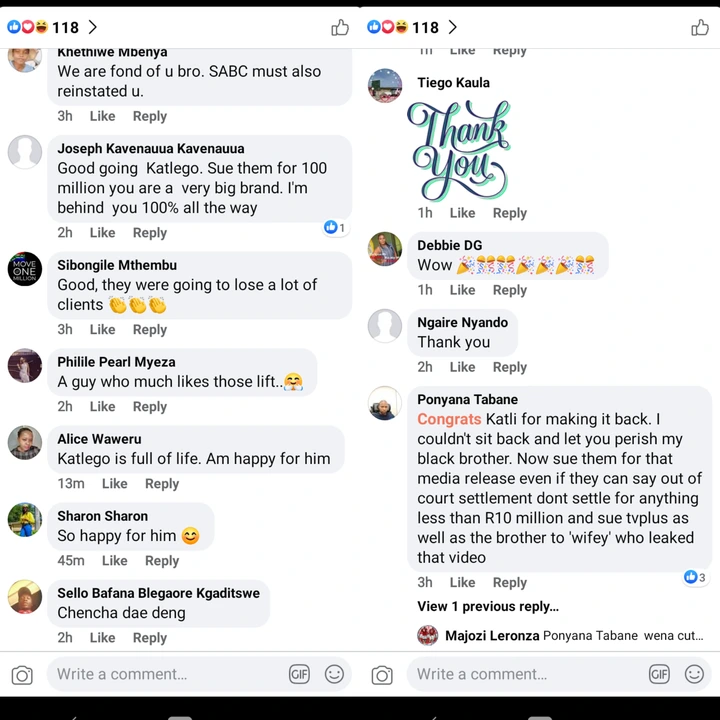The image size is (720, 720).
Task: Reply to Debbie DG's comment
Action: click(x=510, y=290)
